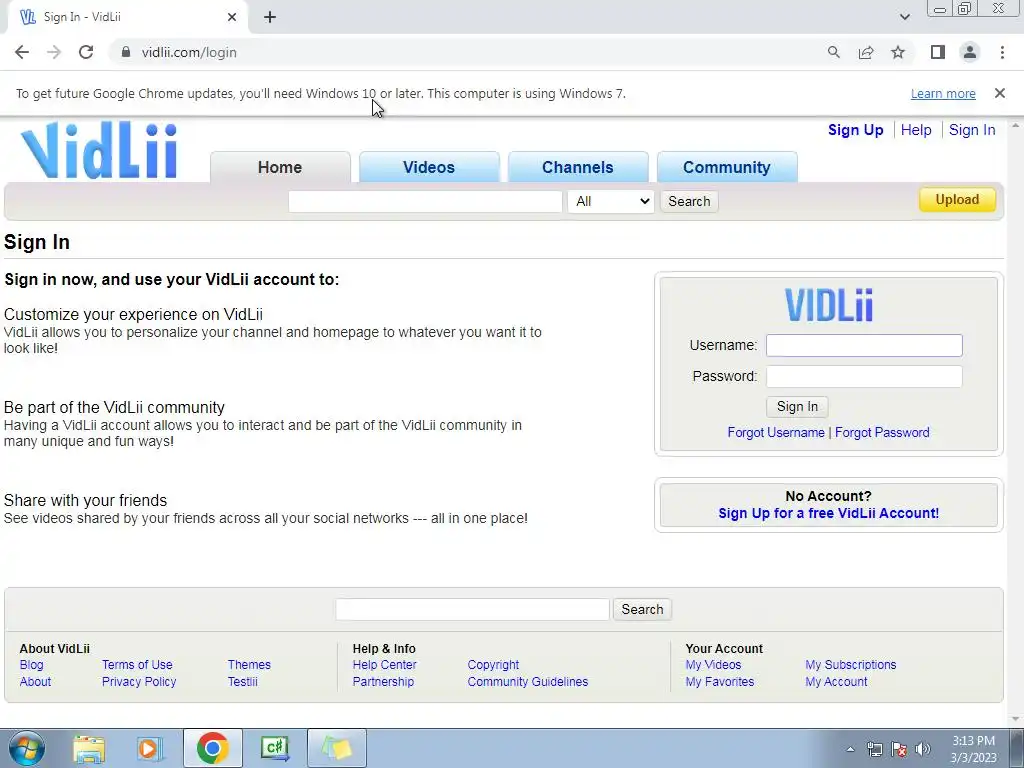The width and height of the screenshot is (1024, 768).
Task: Click the Windows Start button
Action: tap(27, 748)
